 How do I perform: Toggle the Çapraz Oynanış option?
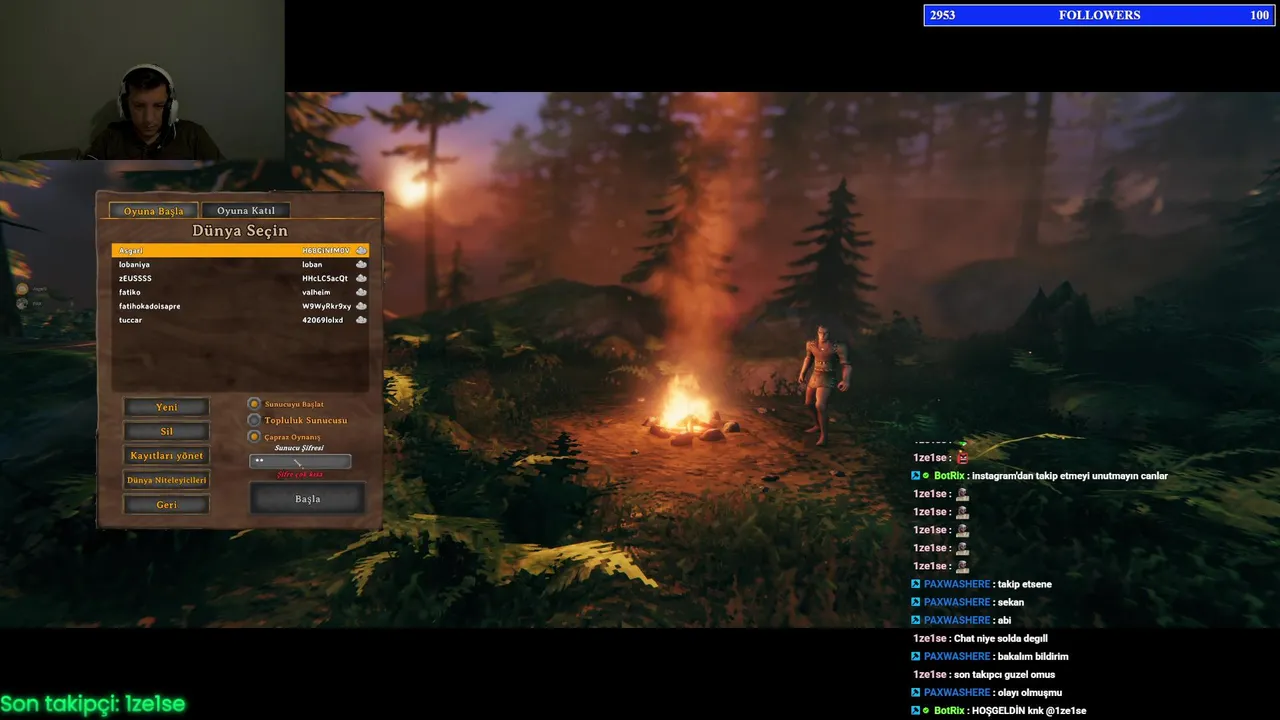[254, 436]
